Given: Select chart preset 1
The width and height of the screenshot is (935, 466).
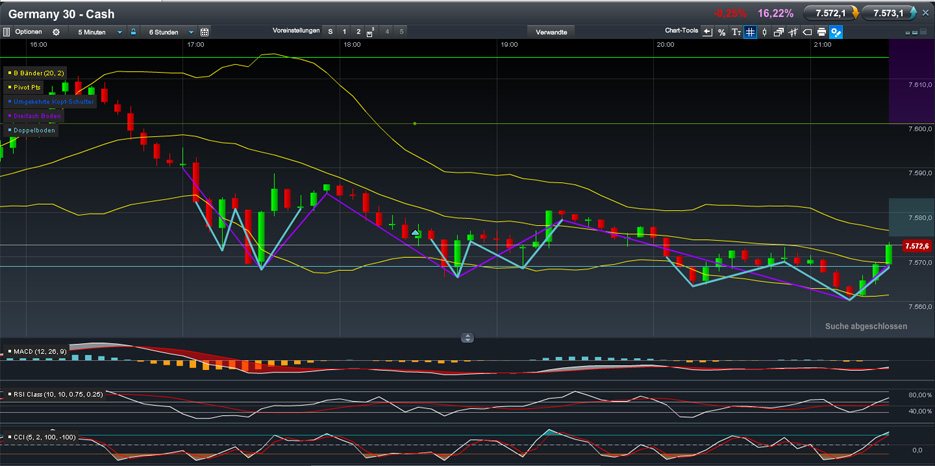Looking at the screenshot, I should click(x=344, y=32).
